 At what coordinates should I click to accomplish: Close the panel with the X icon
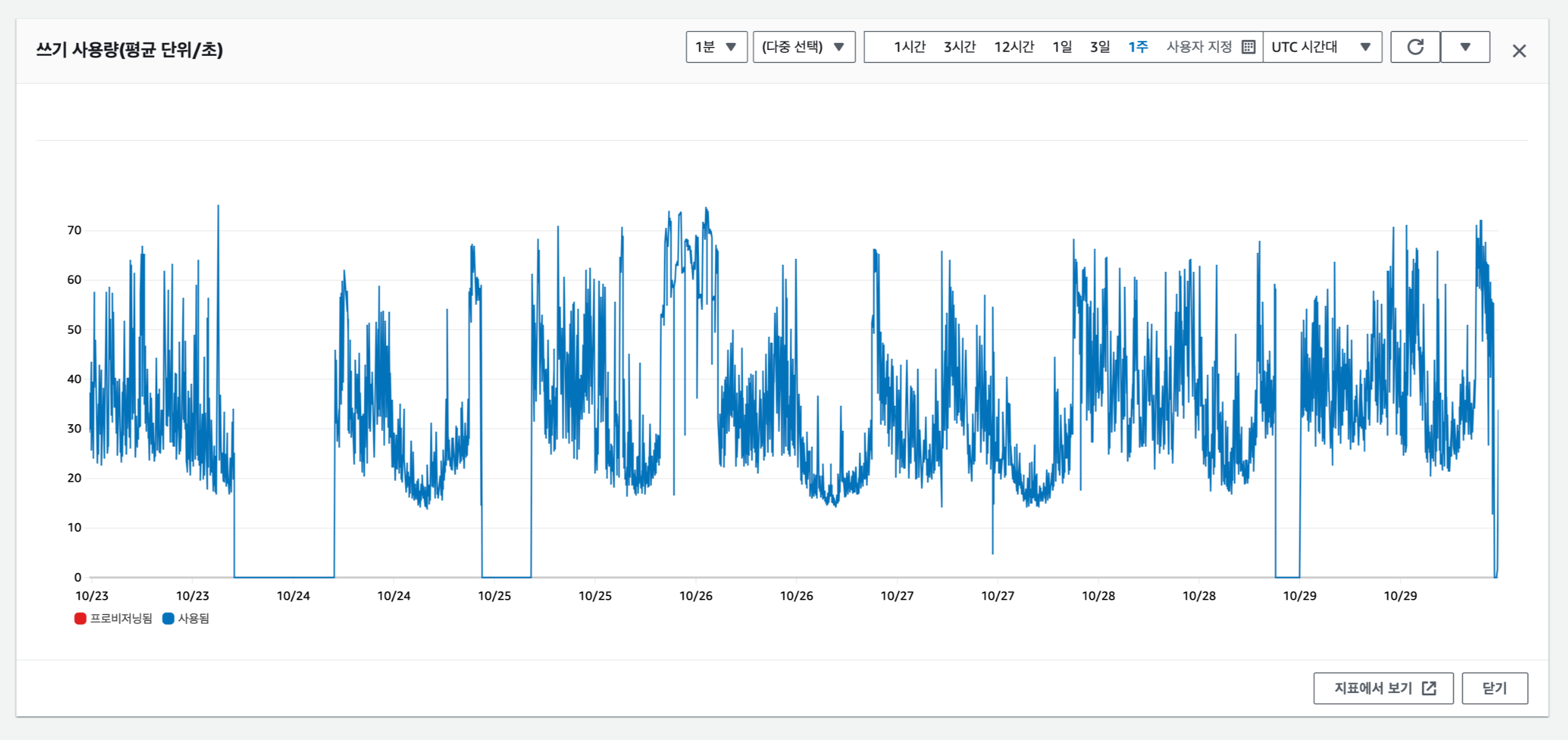click(1519, 51)
